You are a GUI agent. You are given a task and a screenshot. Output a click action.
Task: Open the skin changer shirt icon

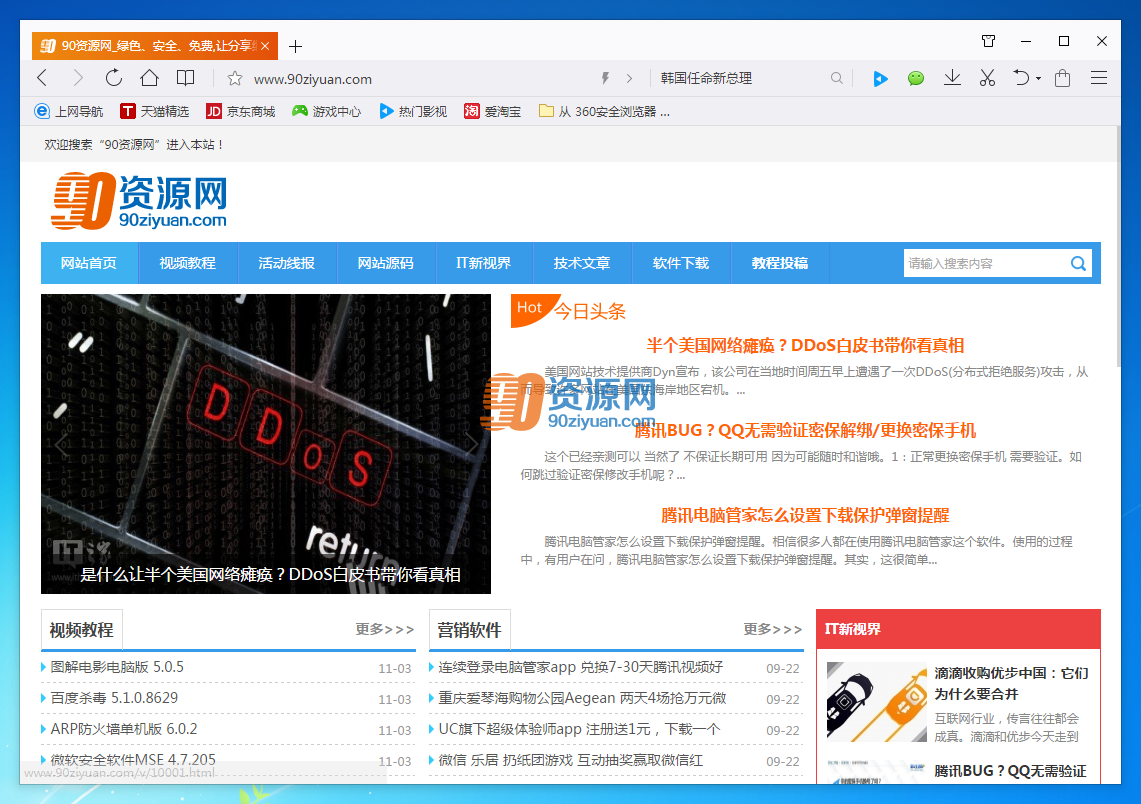[988, 41]
